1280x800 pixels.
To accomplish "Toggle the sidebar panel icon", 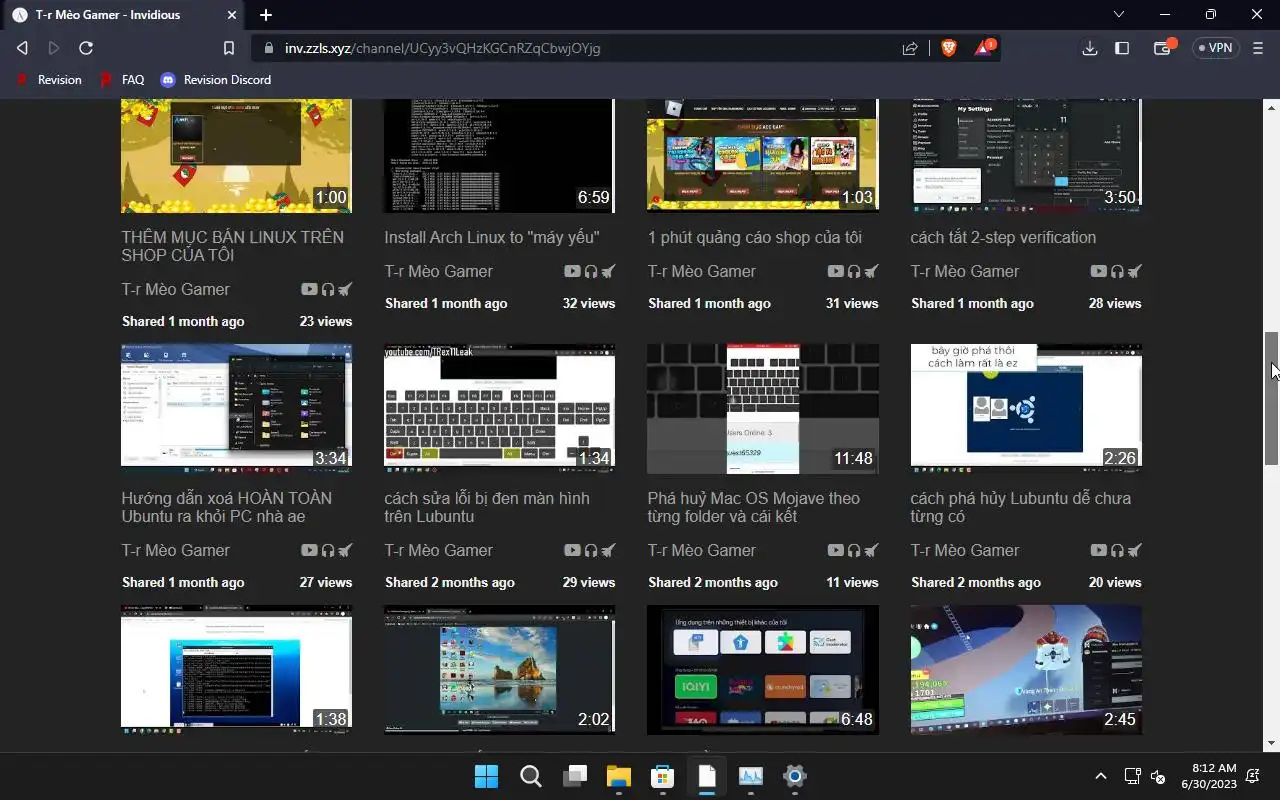I will click(x=1122, y=48).
